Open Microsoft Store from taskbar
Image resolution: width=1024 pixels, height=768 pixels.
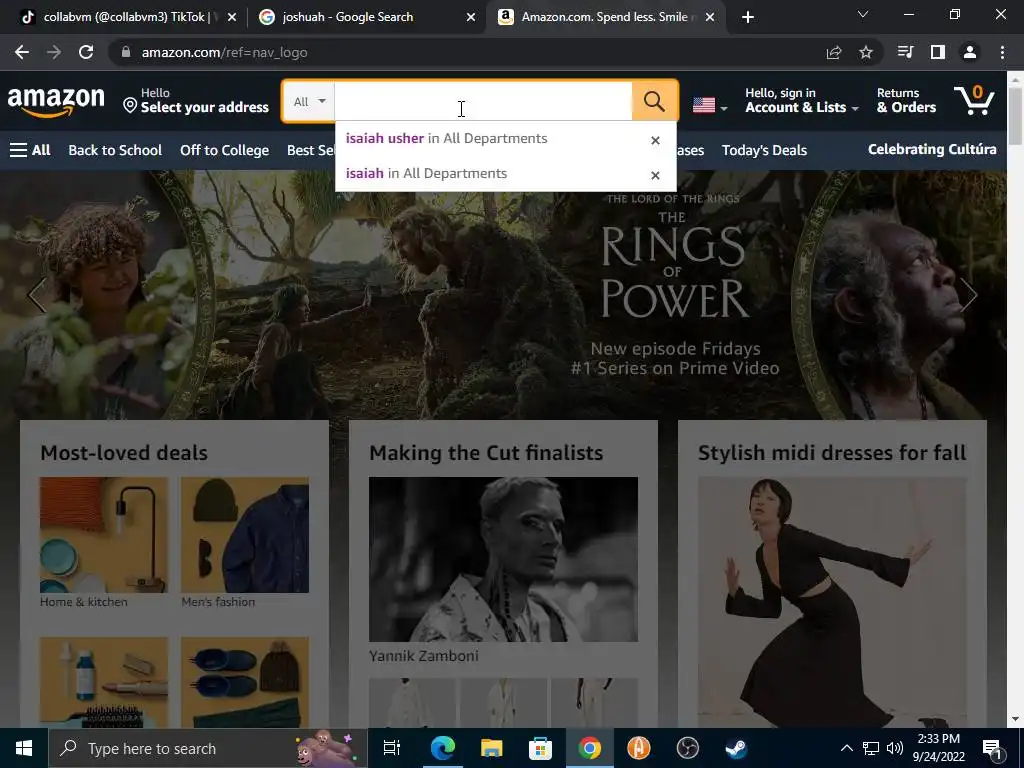coord(540,748)
